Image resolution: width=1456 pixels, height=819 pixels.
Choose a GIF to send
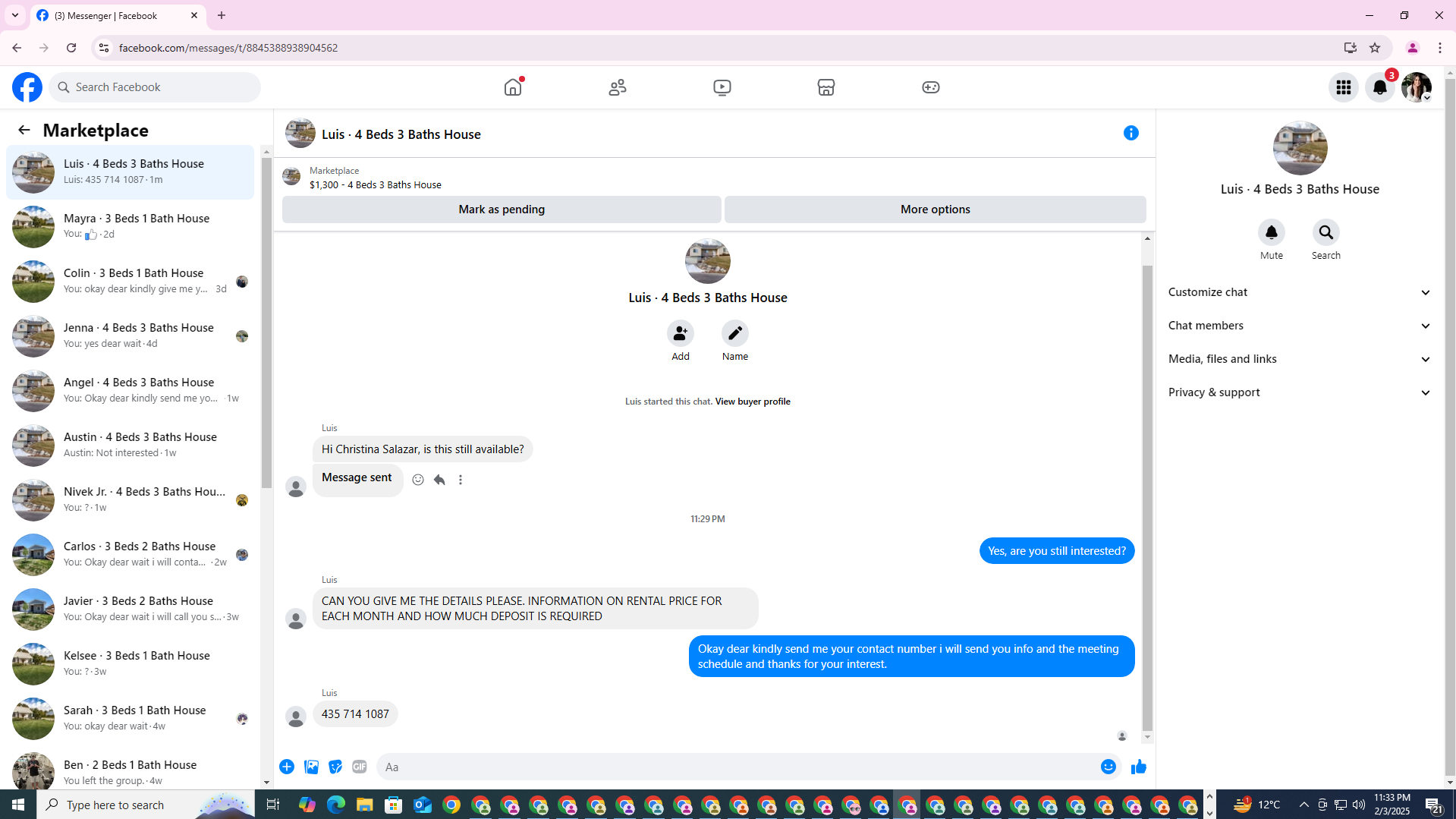(360, 767)
